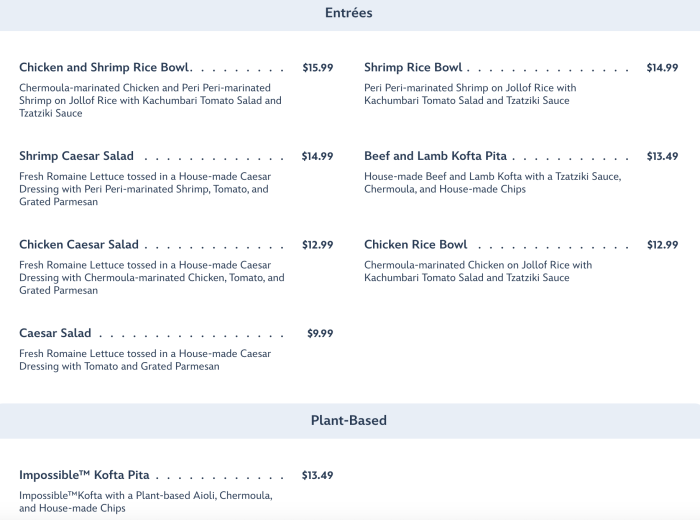
Task: Click the Chicken Caesar Salad $12.99 price
Action: tap(317, 245)
